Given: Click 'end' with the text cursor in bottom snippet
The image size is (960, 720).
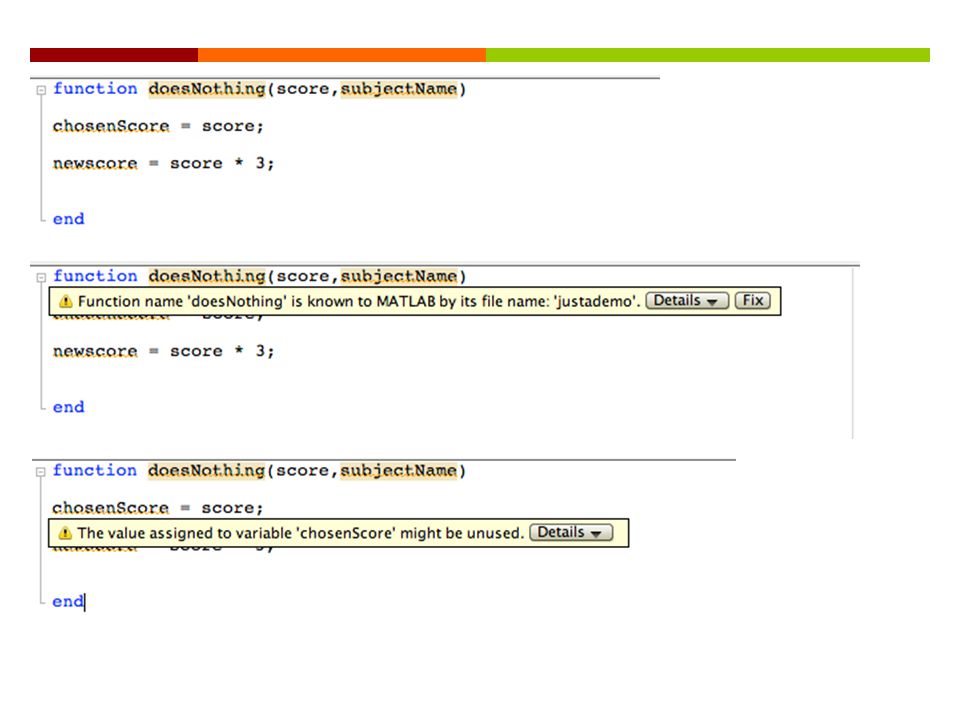Looking at the screenshot, I should coord(68,601).
